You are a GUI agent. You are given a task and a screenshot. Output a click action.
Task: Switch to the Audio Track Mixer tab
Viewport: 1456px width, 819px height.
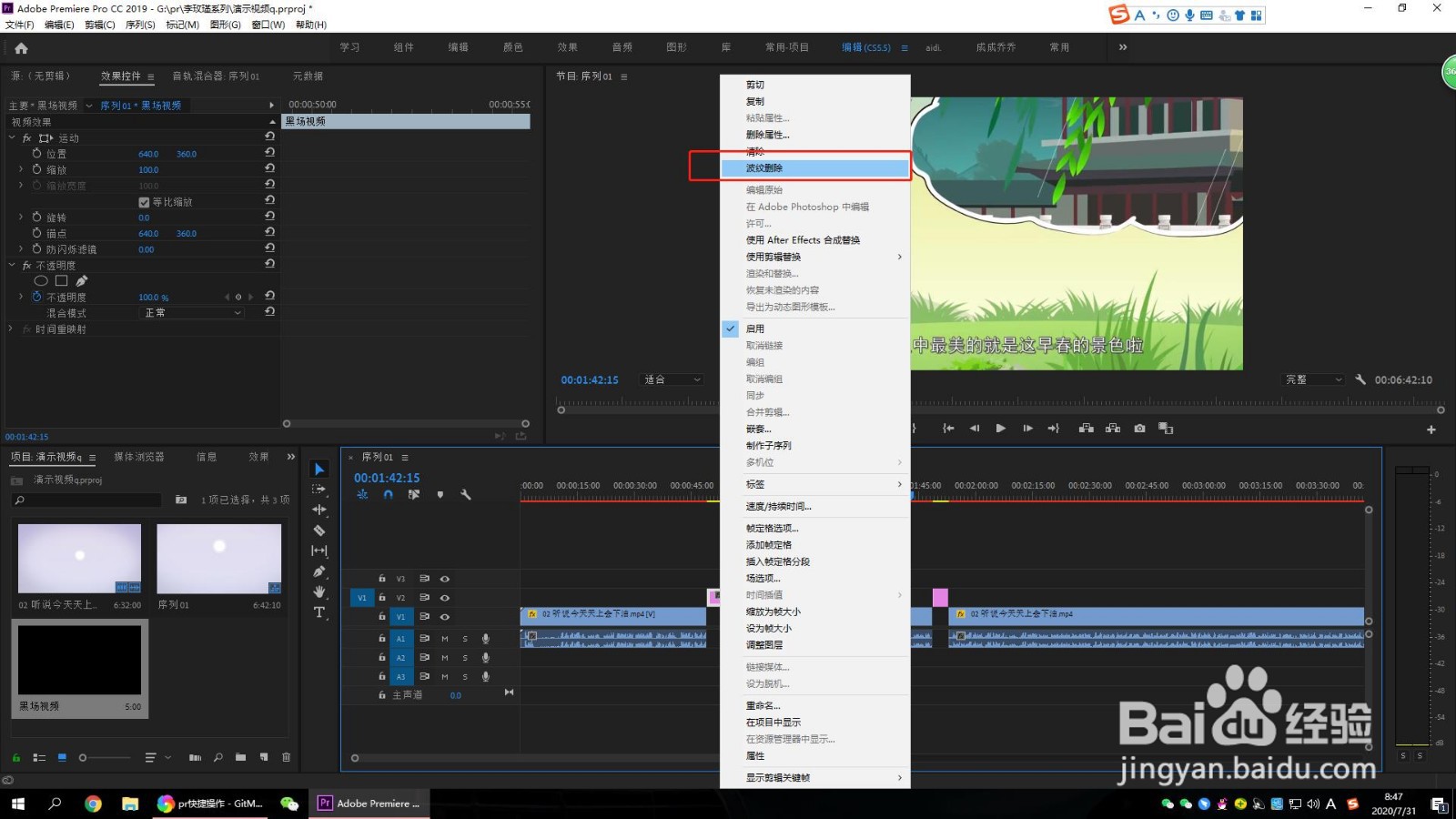coord(216,76)
